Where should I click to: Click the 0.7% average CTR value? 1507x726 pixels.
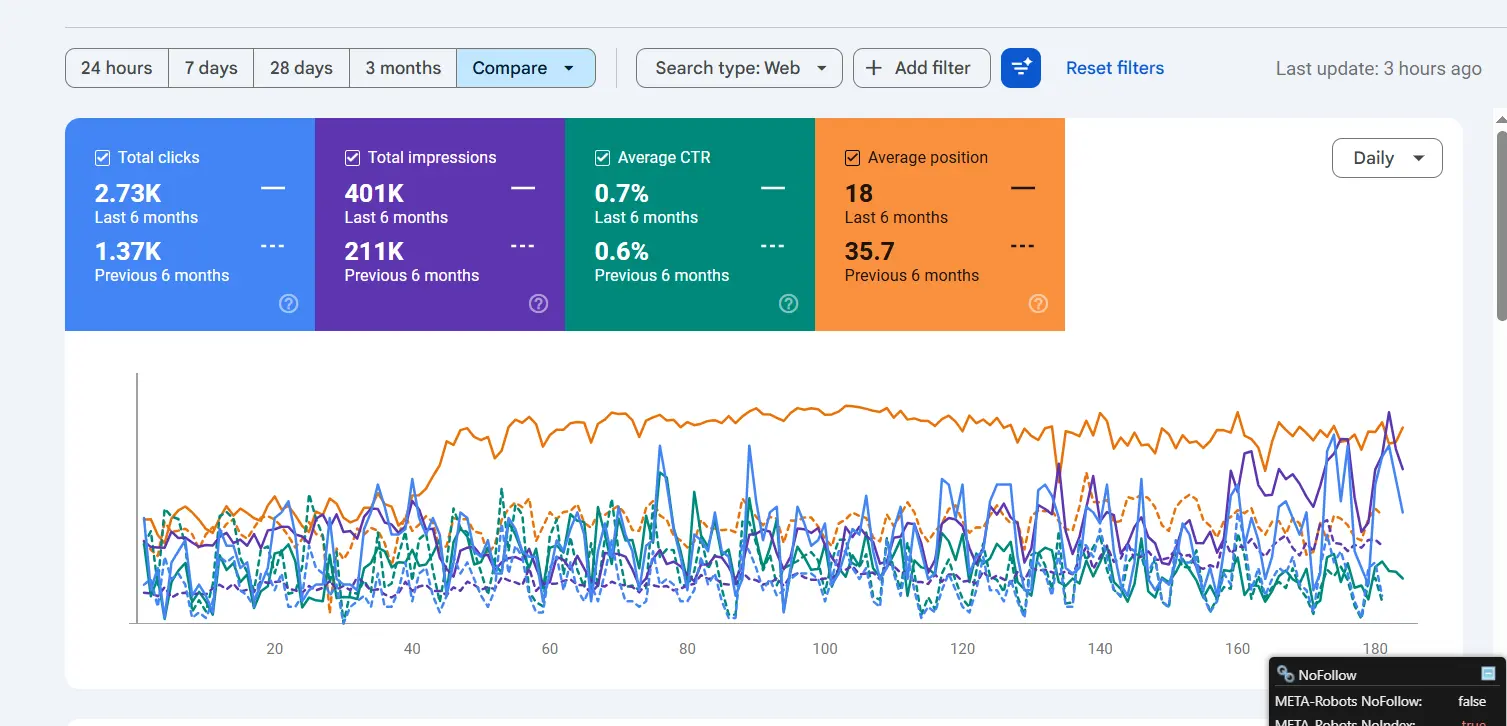point(622,193)
